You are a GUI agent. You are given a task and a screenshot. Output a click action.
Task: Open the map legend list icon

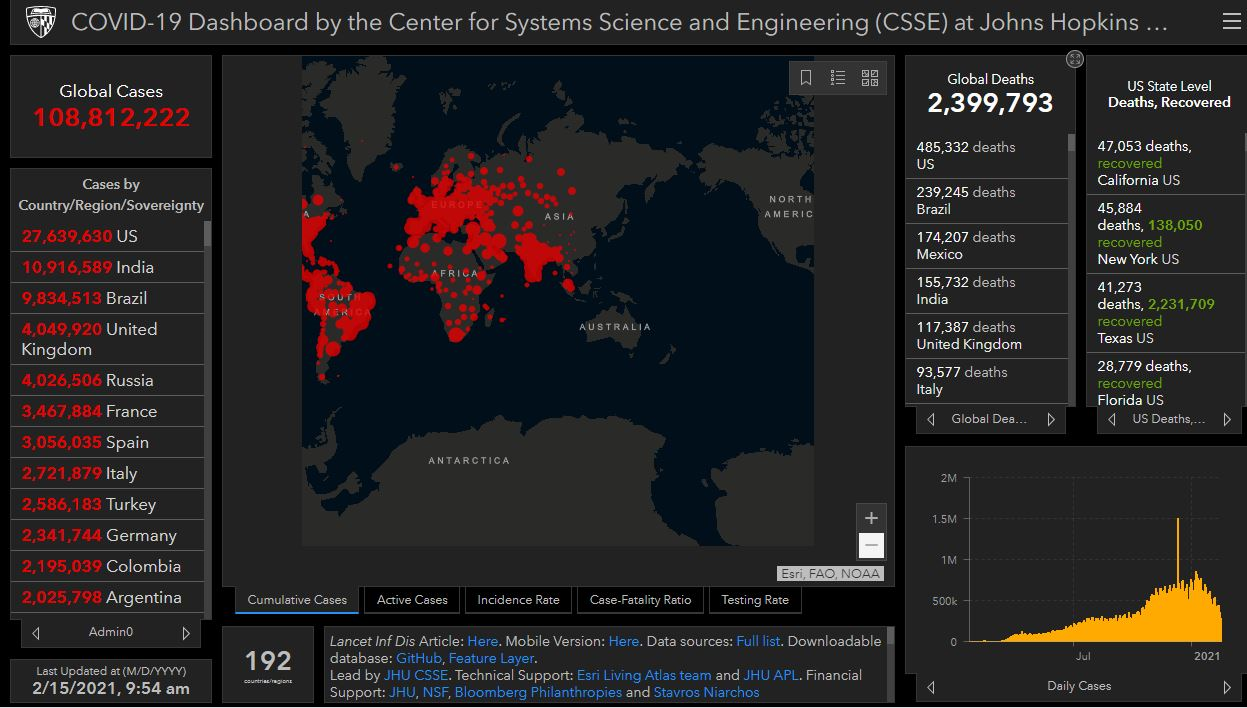pyautogui.click(x=838, y=78)
